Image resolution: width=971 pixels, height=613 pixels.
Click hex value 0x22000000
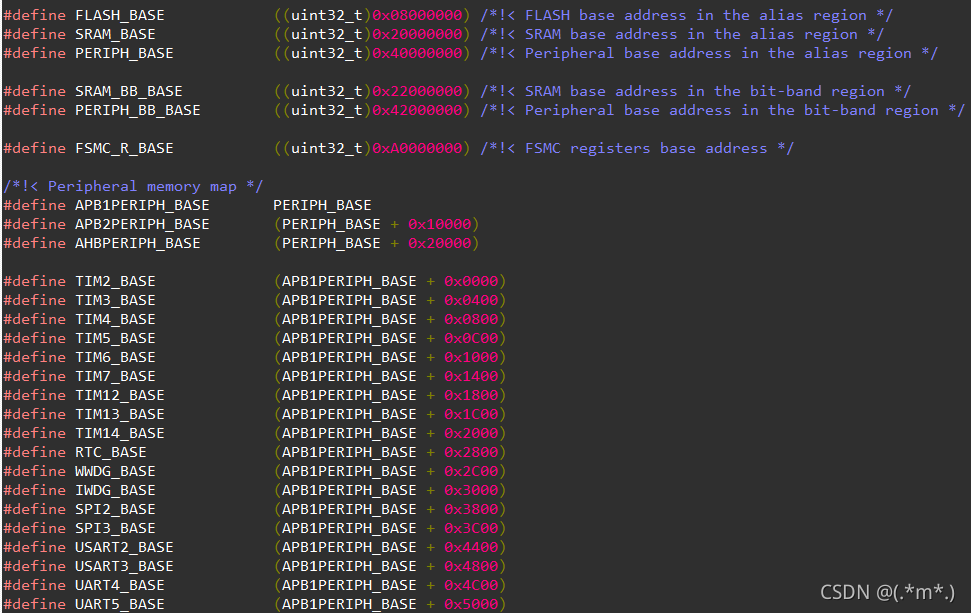[x=417, y=92]
